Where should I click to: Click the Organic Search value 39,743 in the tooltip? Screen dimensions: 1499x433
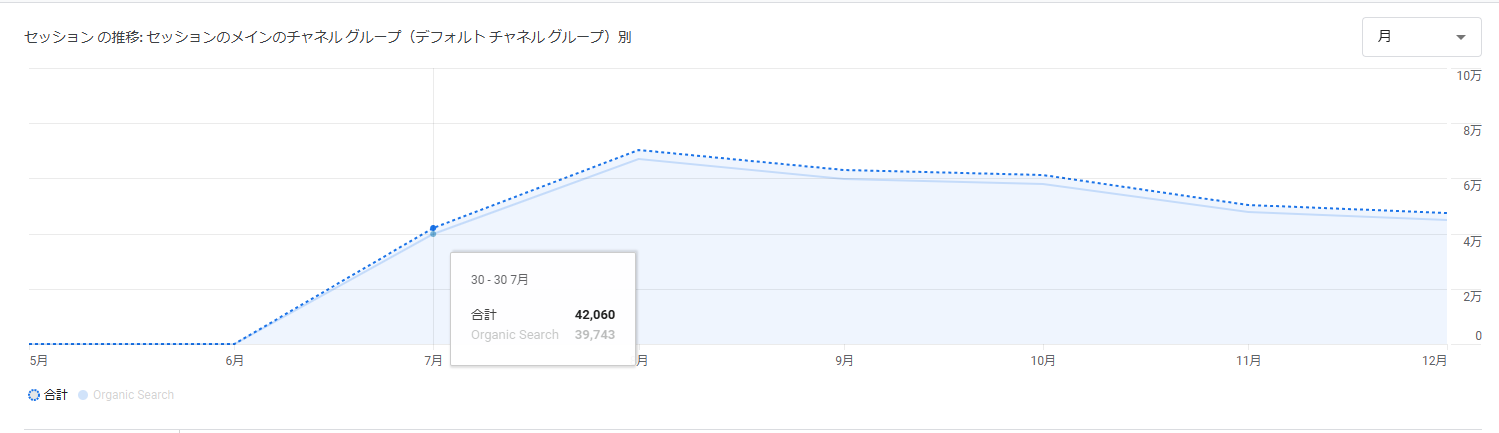[594, 335]
